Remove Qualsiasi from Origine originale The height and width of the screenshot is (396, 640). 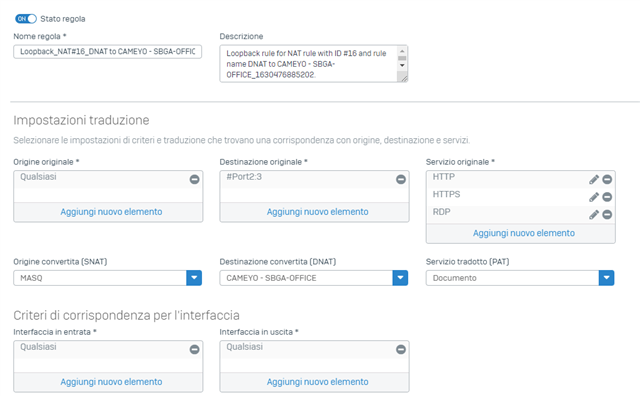coord(194,179)
